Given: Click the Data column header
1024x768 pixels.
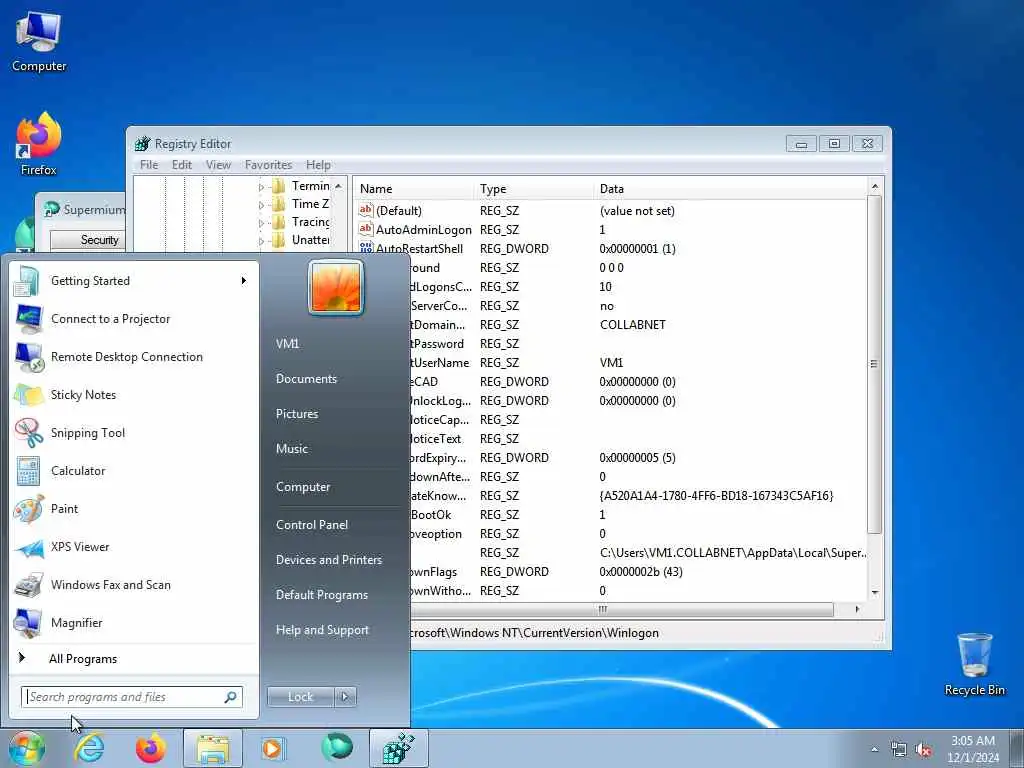Looking at the screenshot, I should [x=730, y=189].
